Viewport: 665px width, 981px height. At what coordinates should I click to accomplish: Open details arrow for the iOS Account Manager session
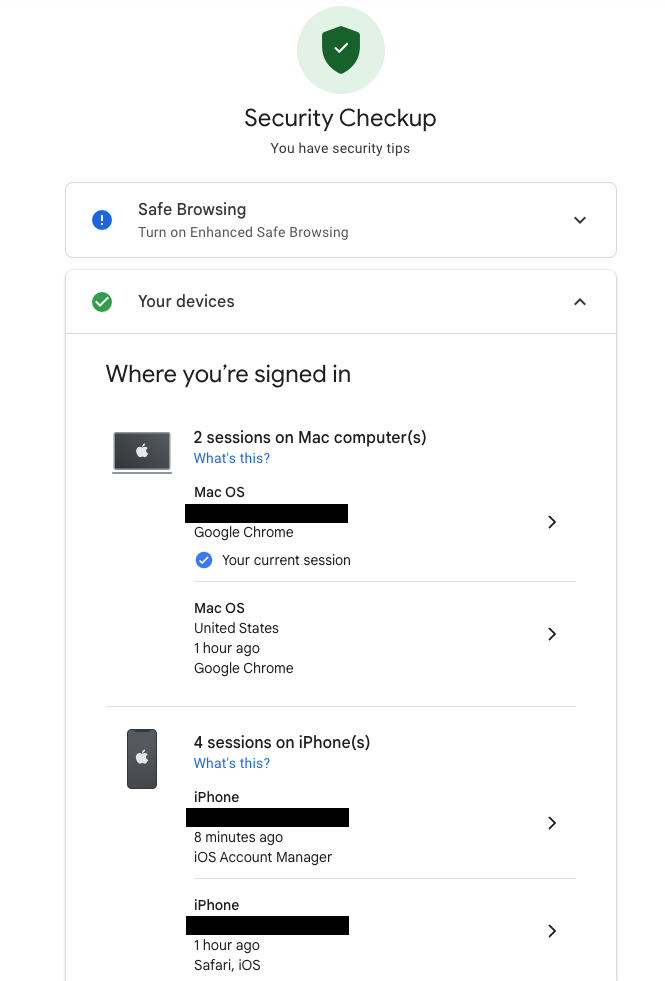551,822
